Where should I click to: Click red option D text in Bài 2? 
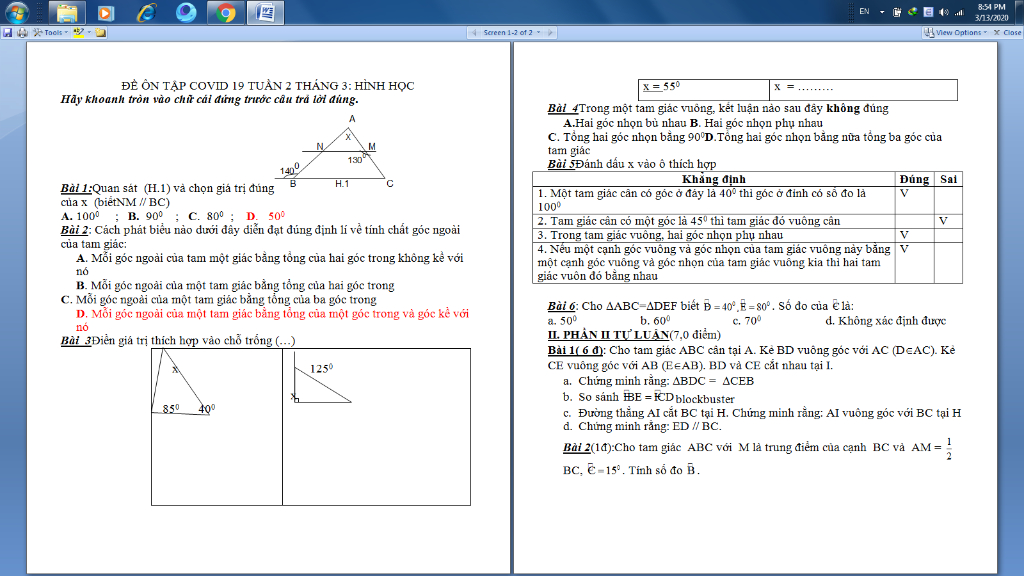pyautogui.click(x=272, y=320)
